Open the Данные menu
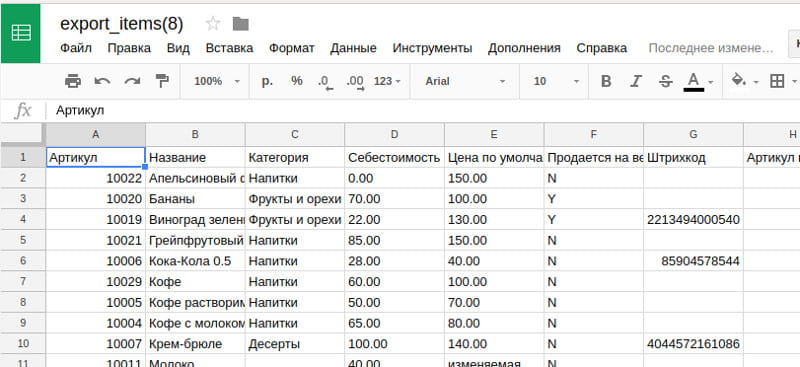This screenshot has width=800, height=367. 353,48
